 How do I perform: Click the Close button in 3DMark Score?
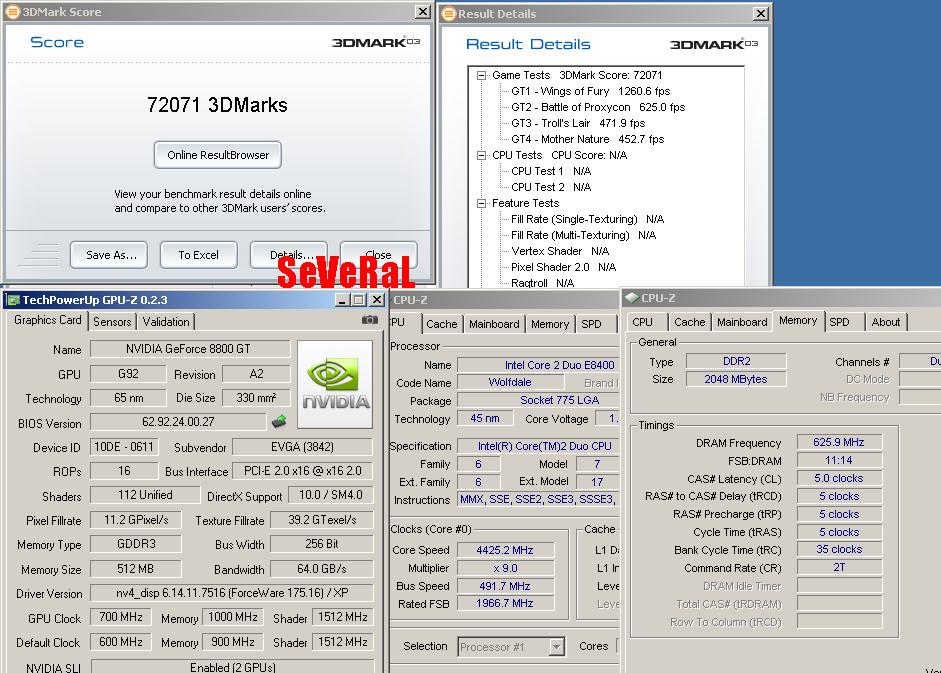coord(379,255)
